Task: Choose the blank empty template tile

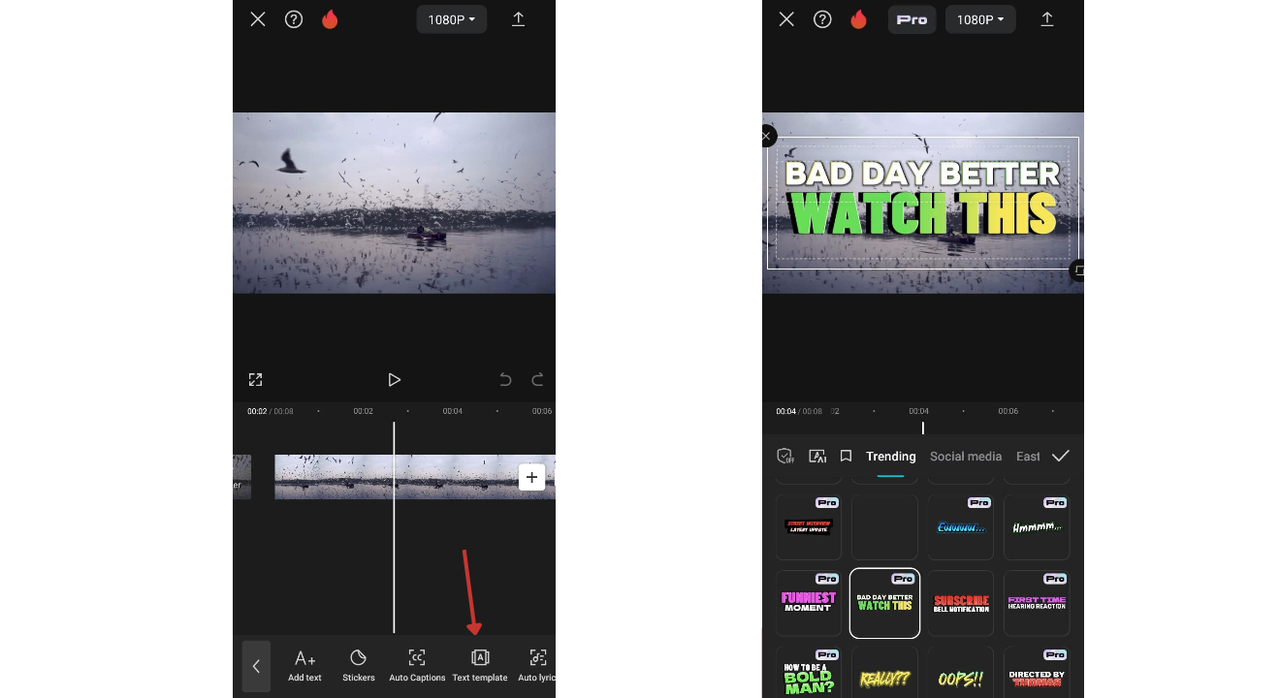Action: click(x=885, y=527)
